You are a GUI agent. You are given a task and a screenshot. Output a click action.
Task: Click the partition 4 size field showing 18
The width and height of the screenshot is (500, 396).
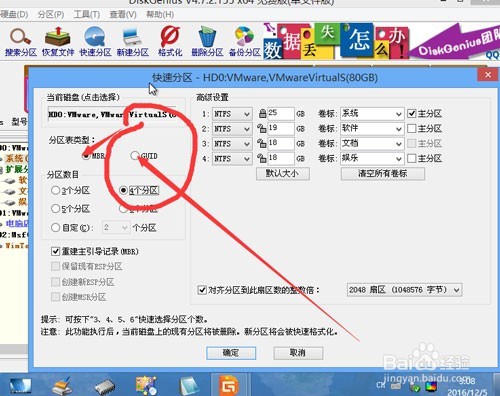tap(281, 158)
